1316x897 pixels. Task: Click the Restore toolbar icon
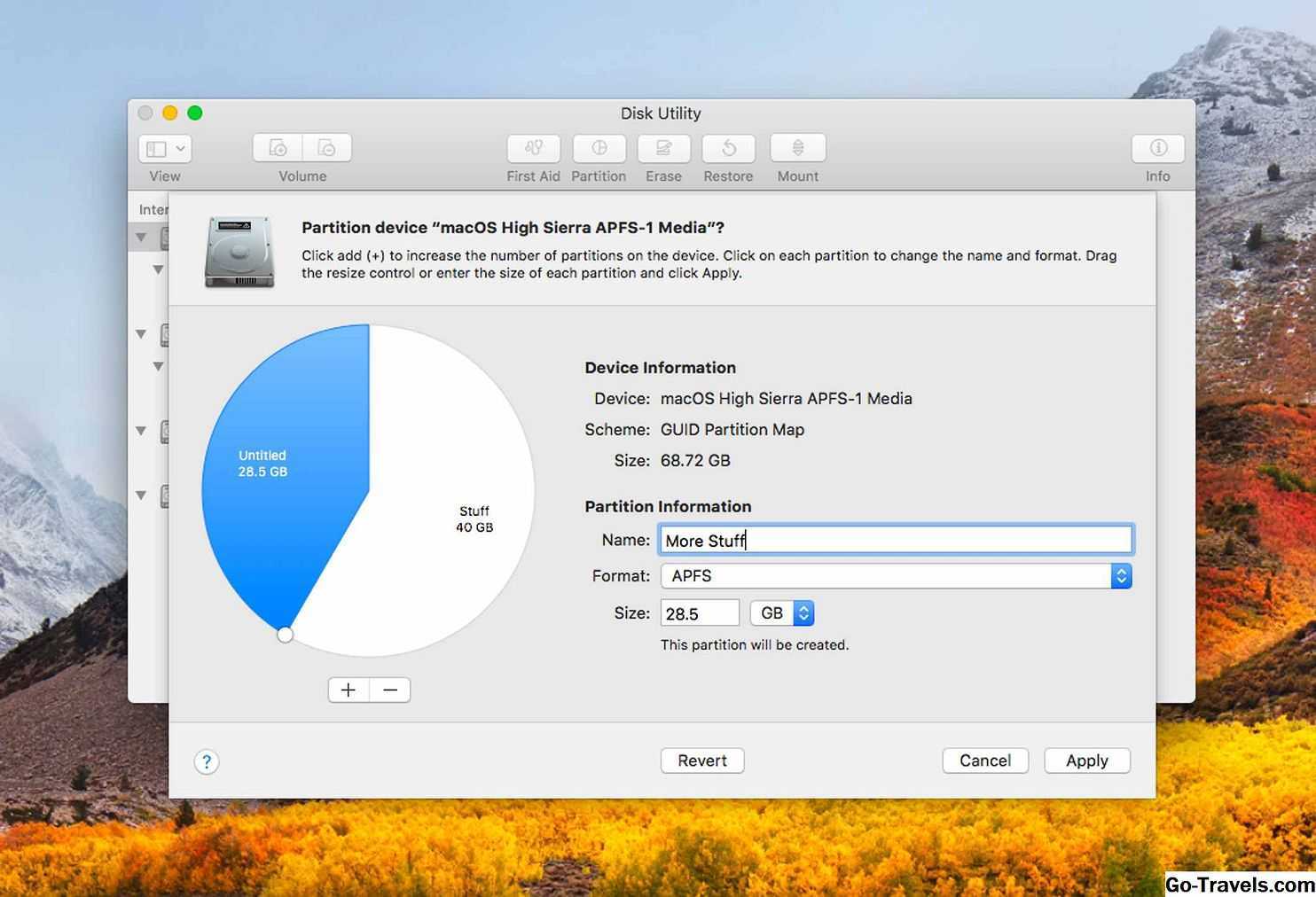729,148
